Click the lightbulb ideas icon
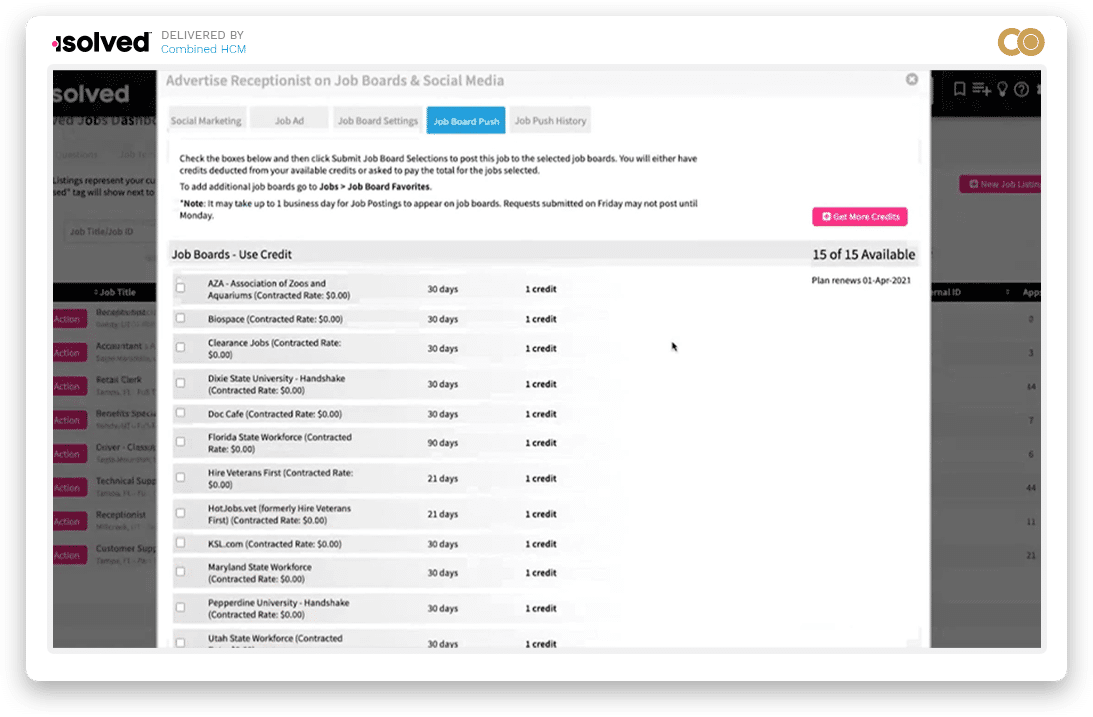The image size is (1093, 717). tap(1002, 89)
